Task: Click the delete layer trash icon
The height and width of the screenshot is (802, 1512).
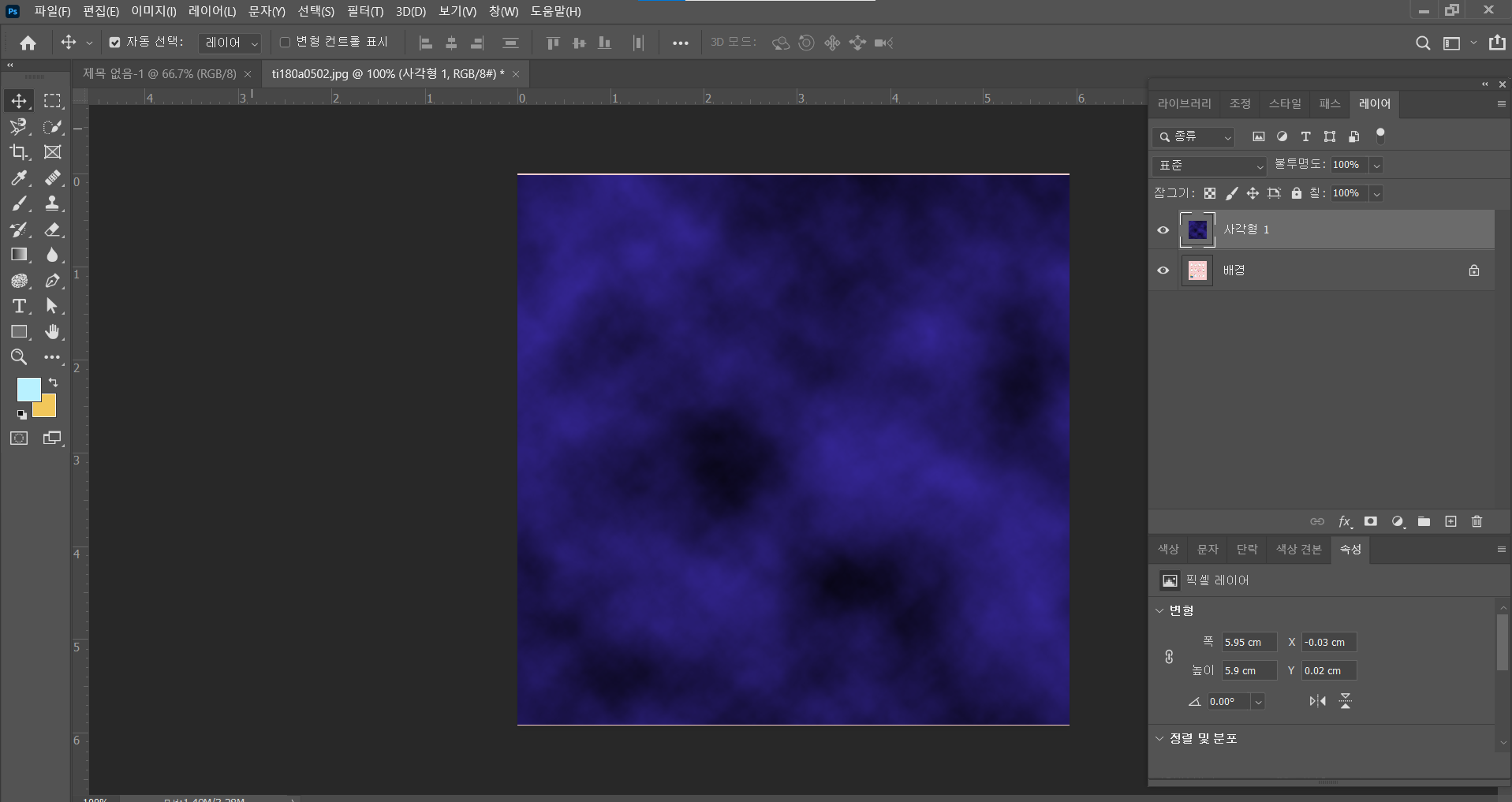Action: tap(1477, 521)
